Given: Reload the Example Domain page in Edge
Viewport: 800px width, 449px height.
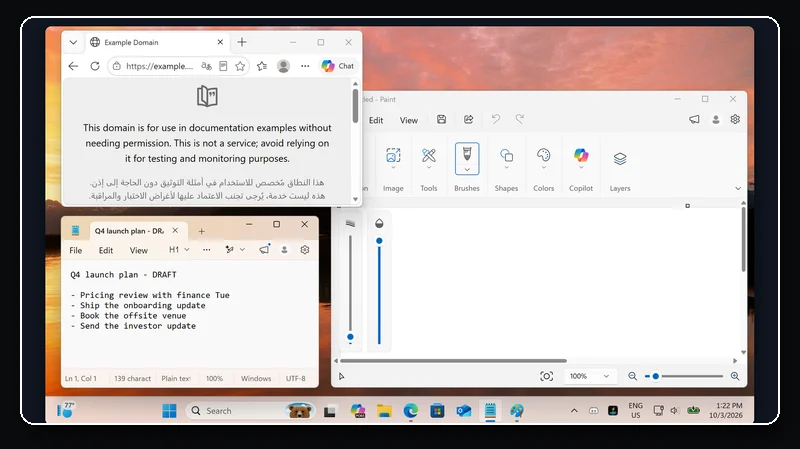Looking at the screenshot, I should 95,66.
